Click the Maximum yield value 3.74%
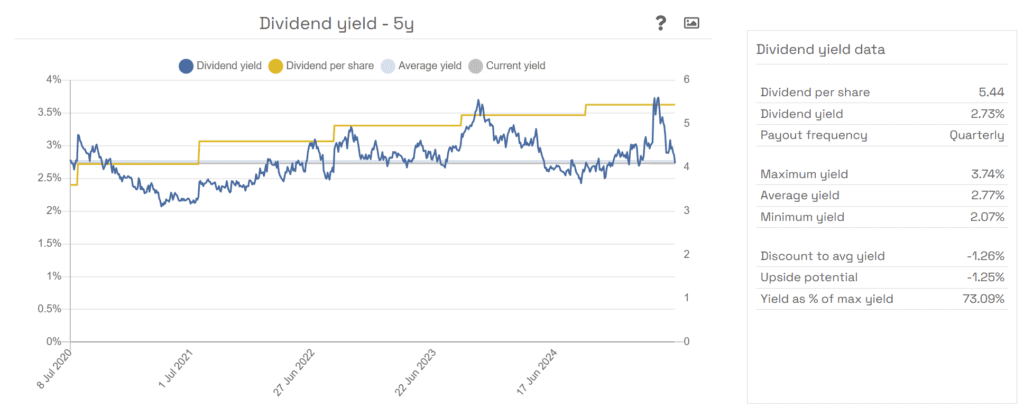Image resolution: width=1024 pixels, height=417 pixels. 984,174
